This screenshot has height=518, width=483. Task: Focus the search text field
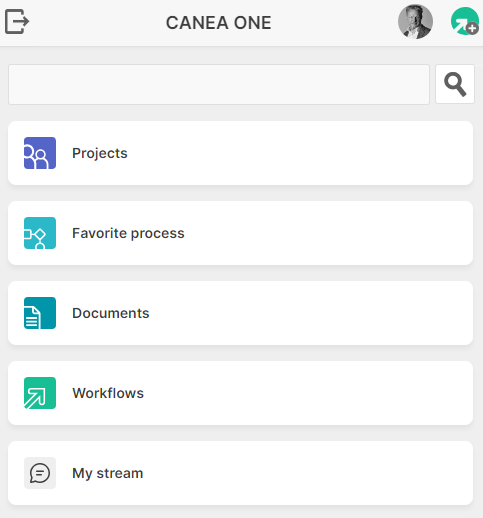click(219, 84)
